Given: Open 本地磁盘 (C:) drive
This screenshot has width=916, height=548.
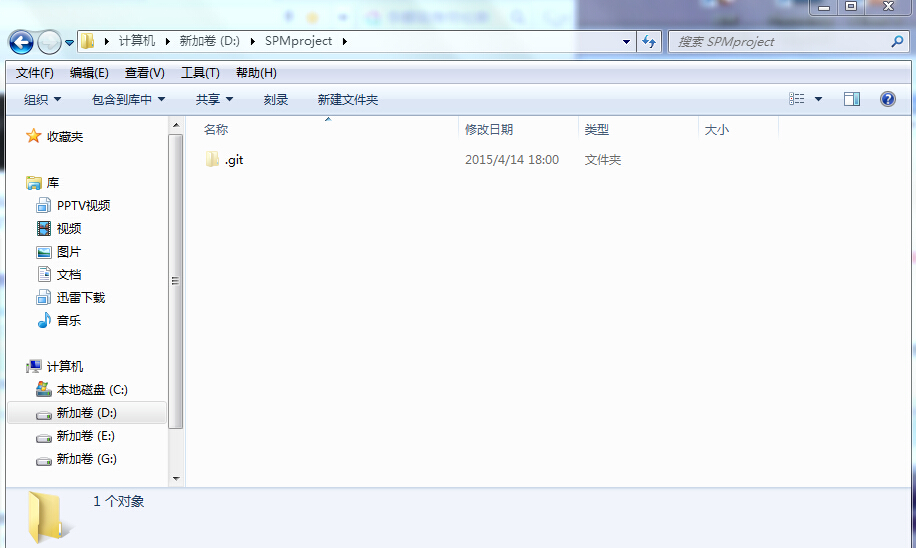Looking at the screenshot, I should [x=92, y=390].
